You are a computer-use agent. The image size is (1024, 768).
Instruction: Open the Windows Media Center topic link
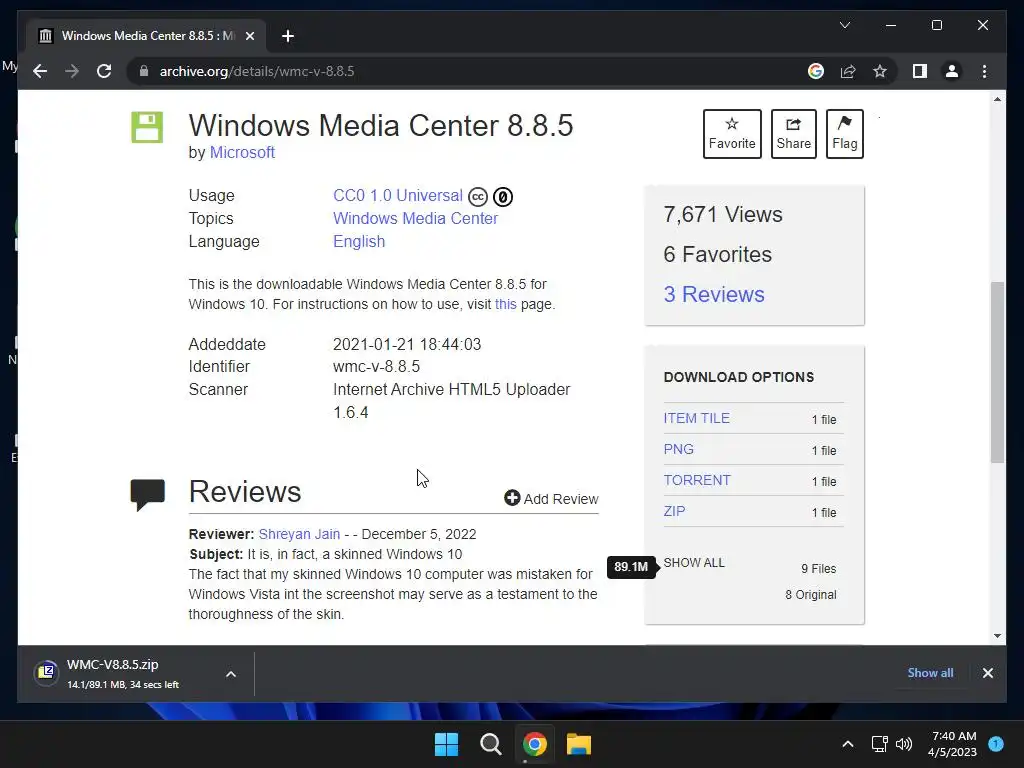(415, 218)
